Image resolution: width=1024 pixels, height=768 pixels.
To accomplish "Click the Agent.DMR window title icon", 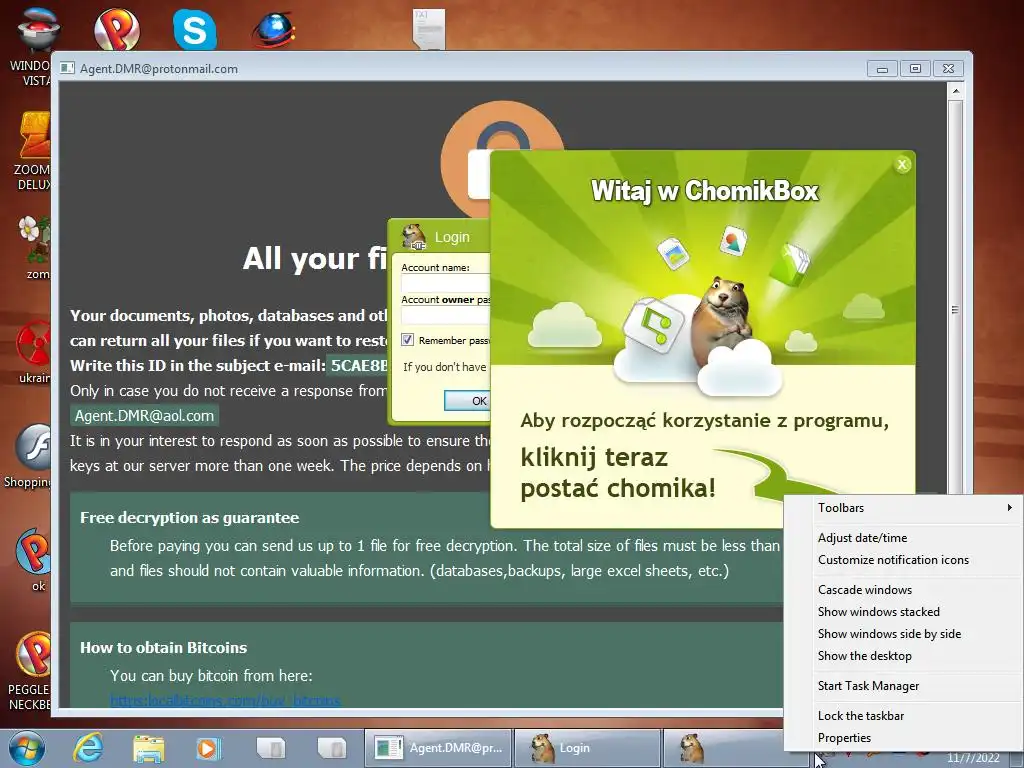I will click(x=67, y=68).
